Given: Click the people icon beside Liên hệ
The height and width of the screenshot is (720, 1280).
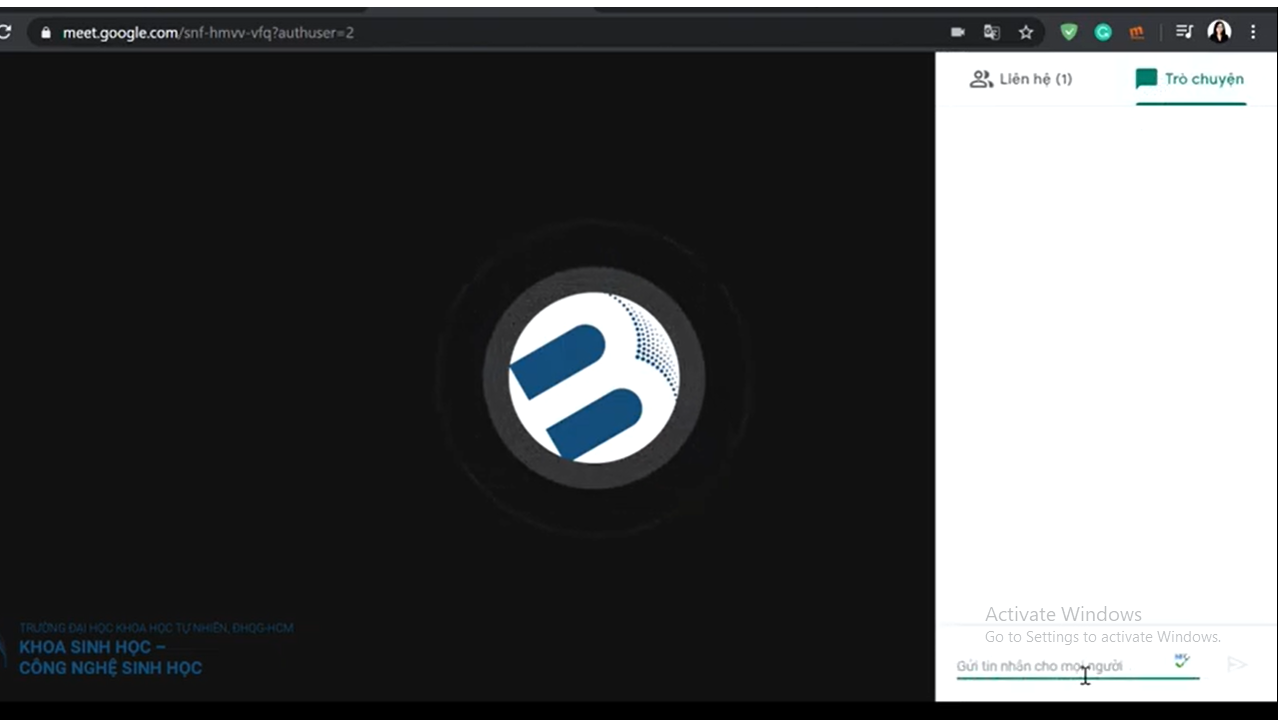Looking at the screenshot, I should [x=980, y=79].
